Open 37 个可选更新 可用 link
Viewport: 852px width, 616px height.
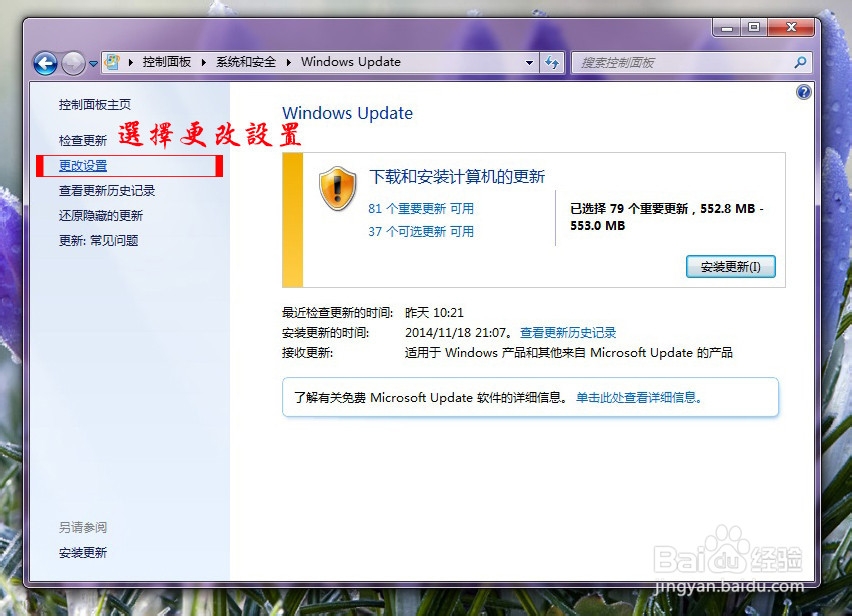coord(421,232)
